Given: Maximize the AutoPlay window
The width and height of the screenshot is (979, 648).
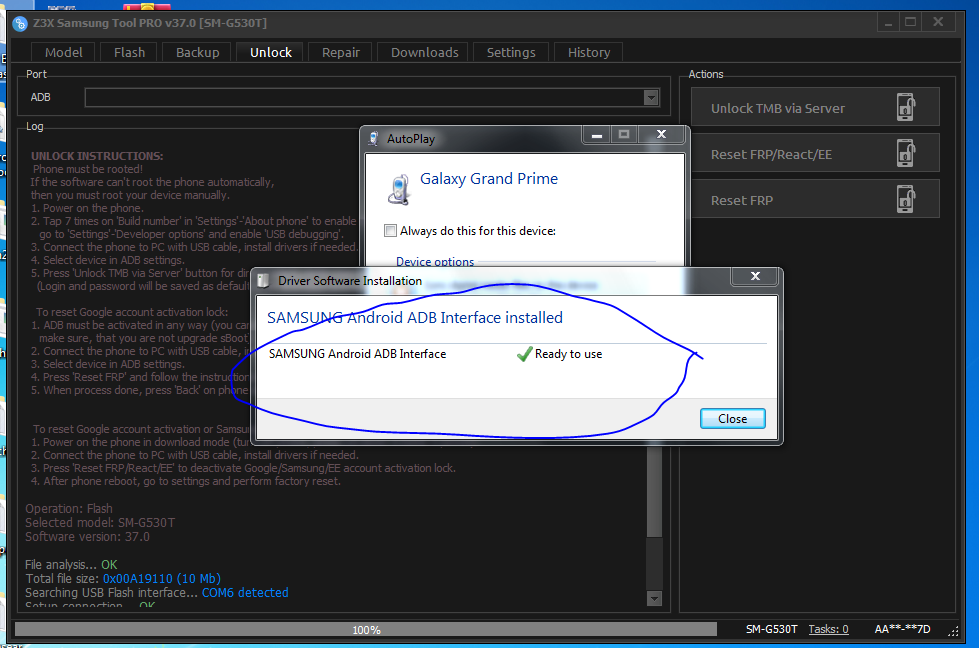Looking at the screenshot, I should (624, 135).
